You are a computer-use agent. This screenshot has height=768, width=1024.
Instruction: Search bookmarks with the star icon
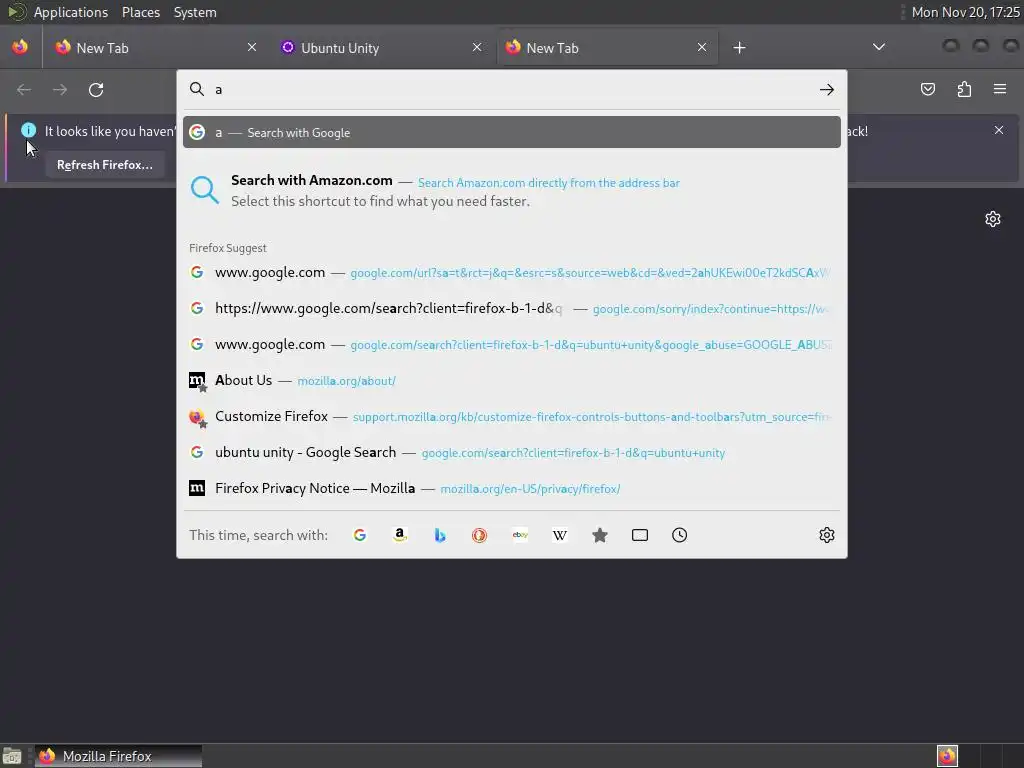[x=600, y=535]
